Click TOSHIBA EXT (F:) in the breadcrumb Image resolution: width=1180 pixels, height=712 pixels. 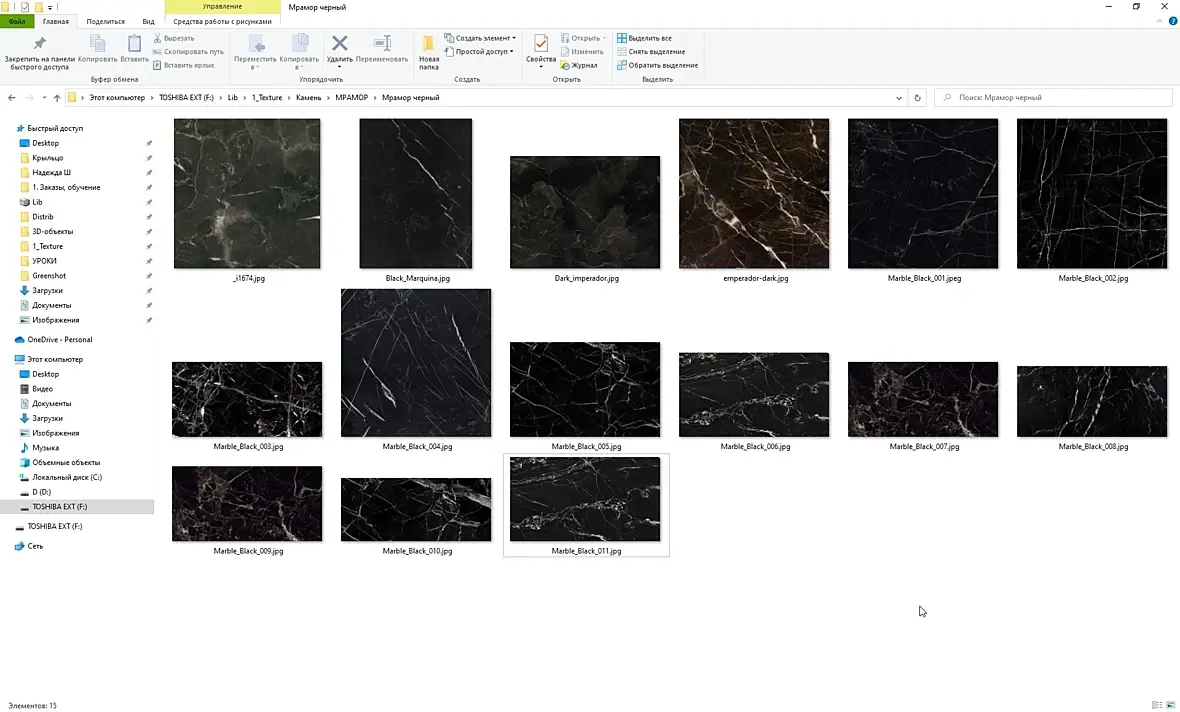(x=186, y=98)
